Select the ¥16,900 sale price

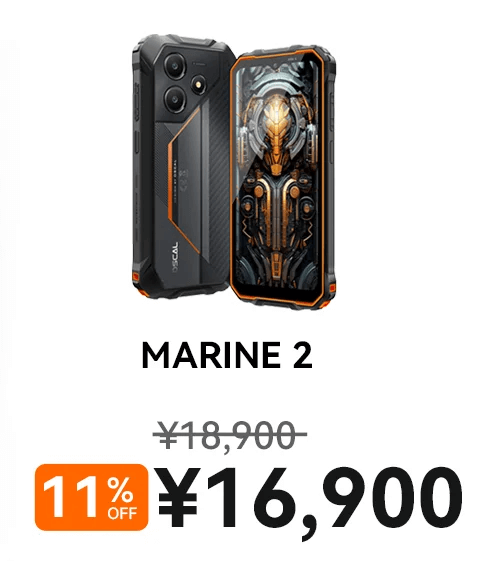(x=310, y=499)
